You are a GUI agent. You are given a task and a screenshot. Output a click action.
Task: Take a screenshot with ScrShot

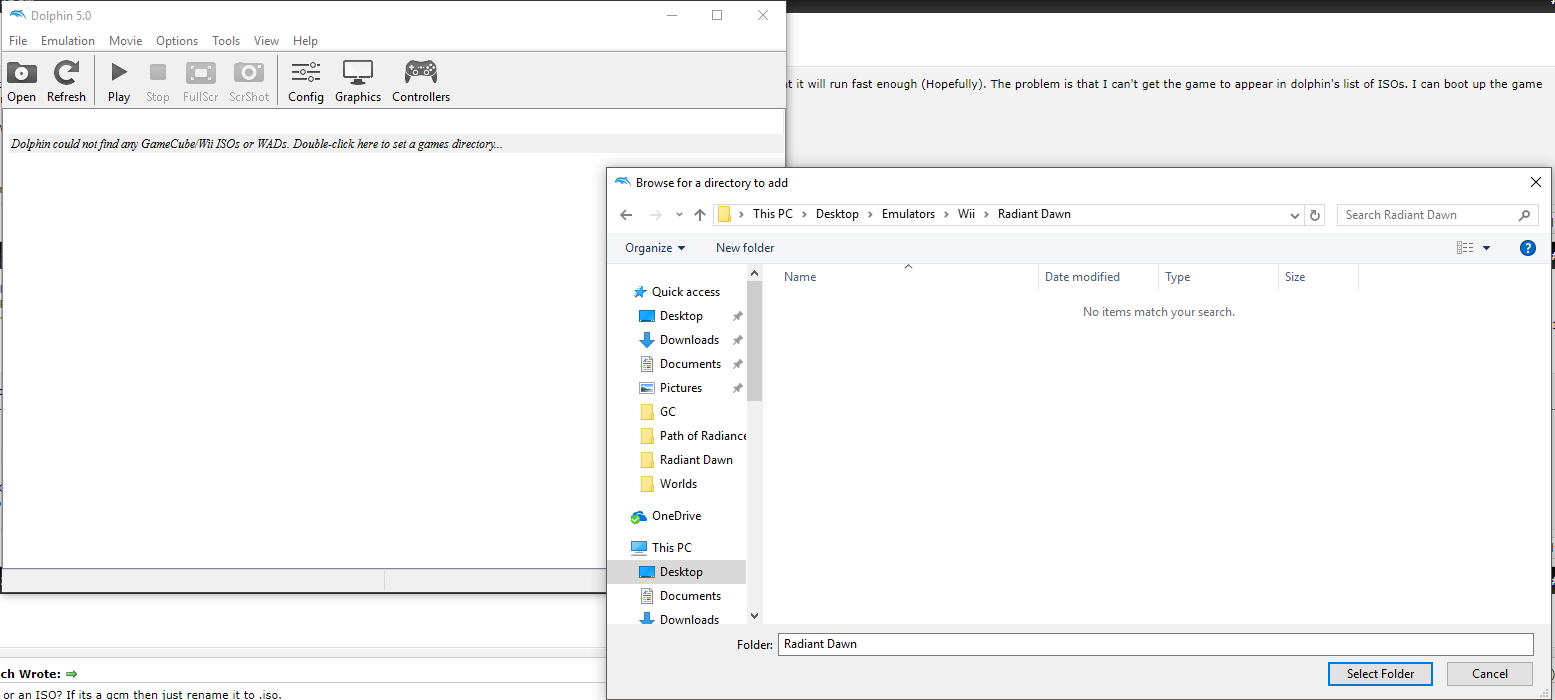249,81
